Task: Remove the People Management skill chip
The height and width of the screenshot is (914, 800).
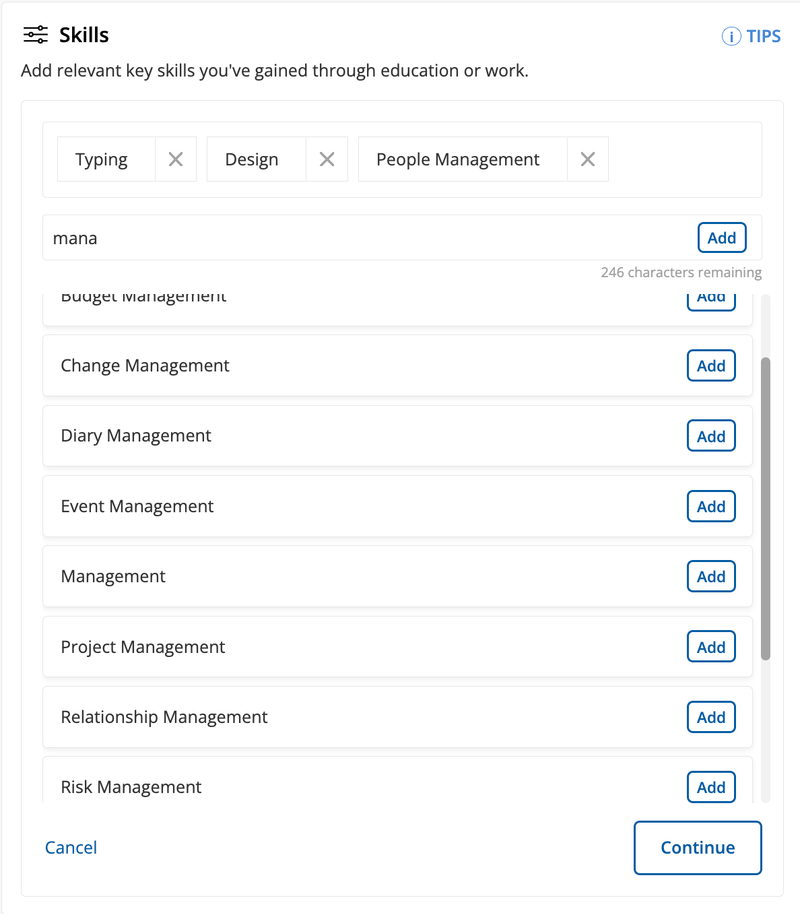Action: coord(587,159)
